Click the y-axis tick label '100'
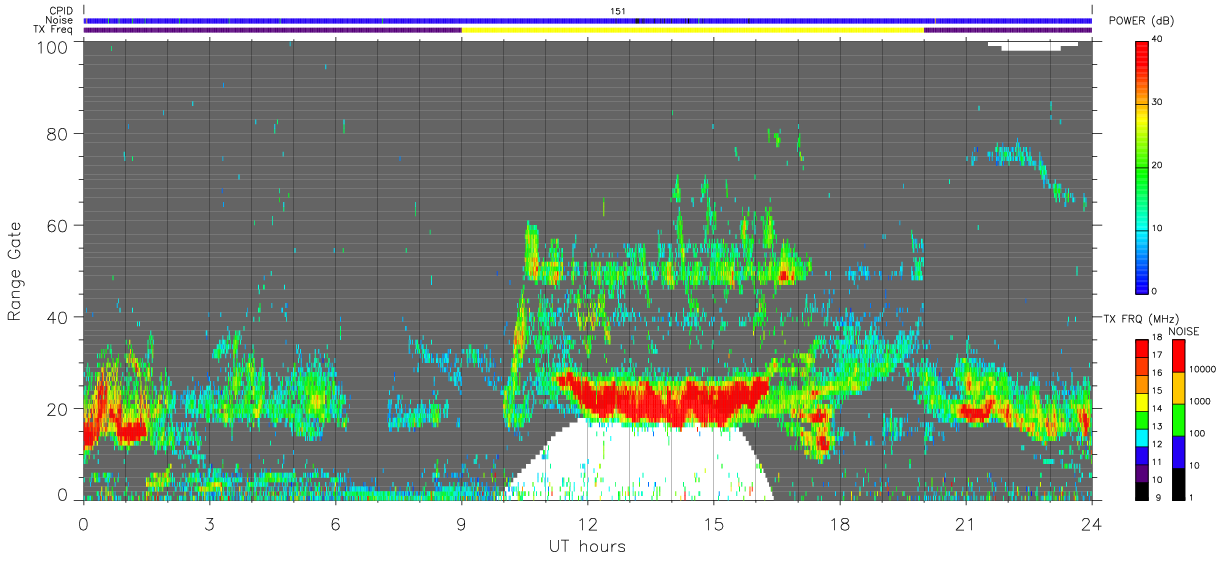The width and height of the screenshot is (1228, 567). click(x=54, y=46)
